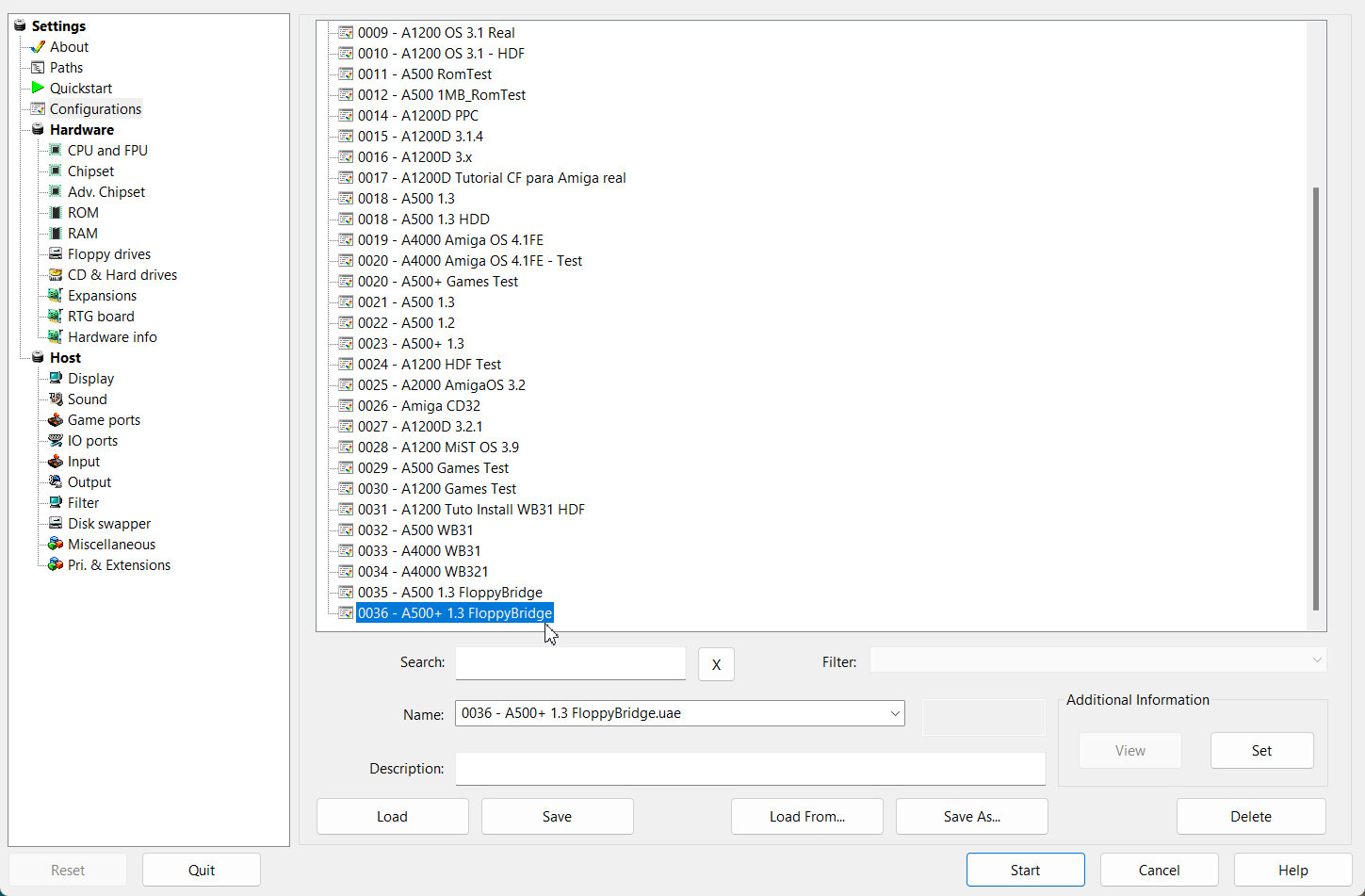Image resolution: width=1365 pixels, height=896 pixels.
Task: Click the Display monitor icon
Action: 56,379
